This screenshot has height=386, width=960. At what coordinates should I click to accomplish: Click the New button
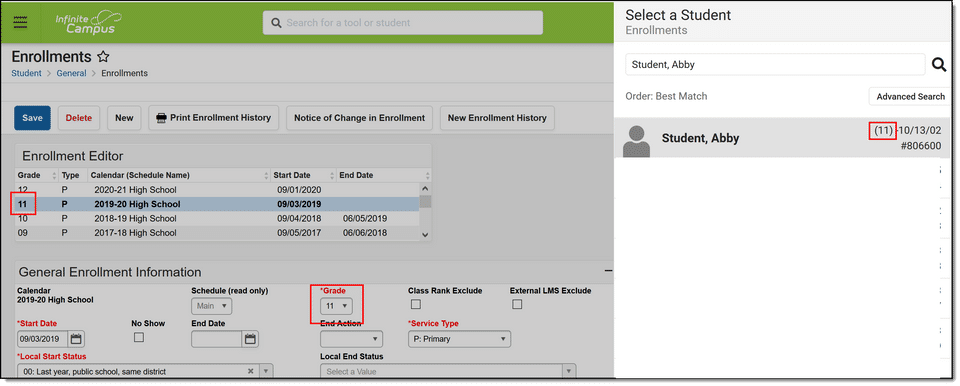124,118
